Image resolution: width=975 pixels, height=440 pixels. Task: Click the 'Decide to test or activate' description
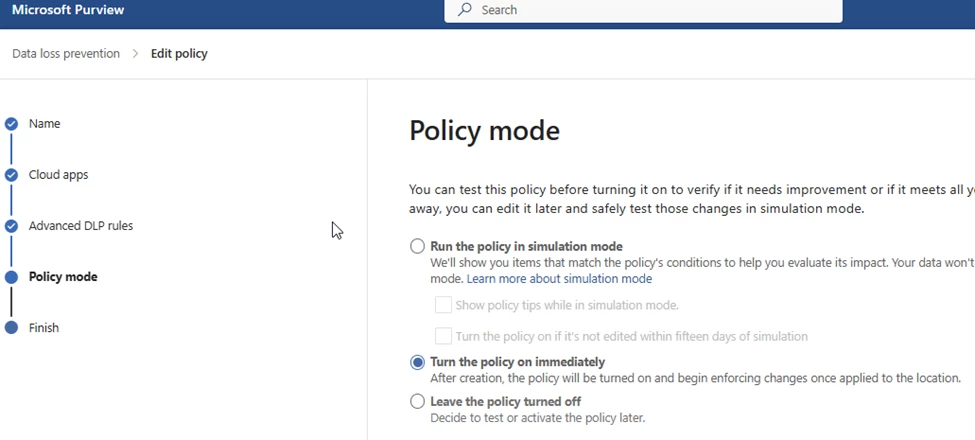pos(538,418)
